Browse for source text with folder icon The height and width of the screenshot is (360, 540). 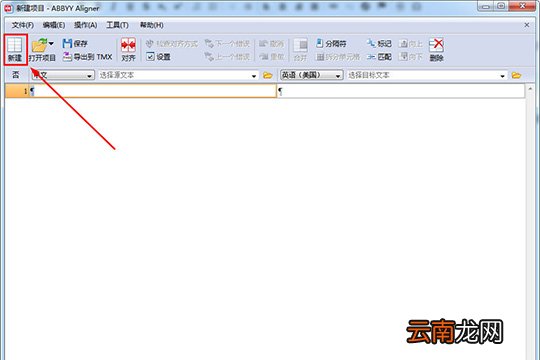click(268, 75)
